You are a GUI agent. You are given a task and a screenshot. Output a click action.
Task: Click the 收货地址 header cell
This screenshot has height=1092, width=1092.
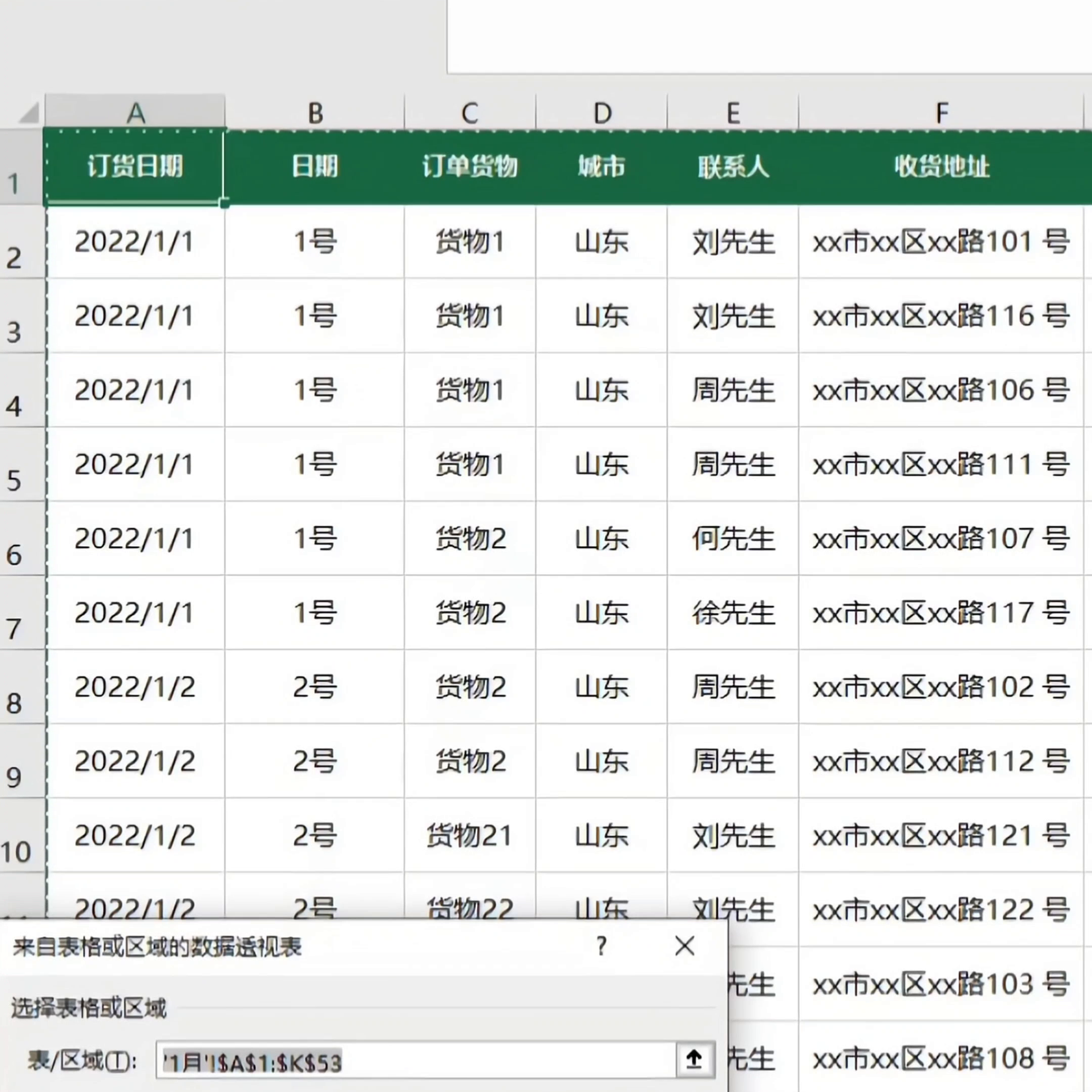[x=941, y=166]
